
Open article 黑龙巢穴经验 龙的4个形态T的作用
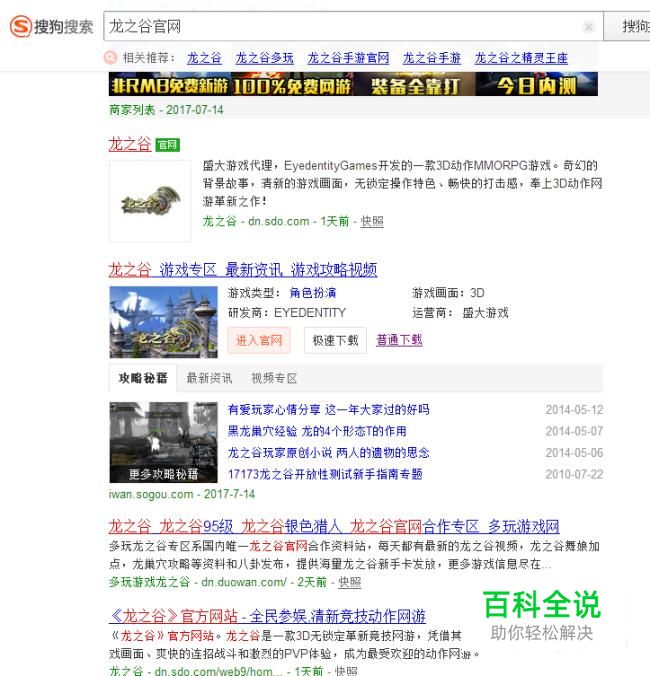[x=317, y=431]
